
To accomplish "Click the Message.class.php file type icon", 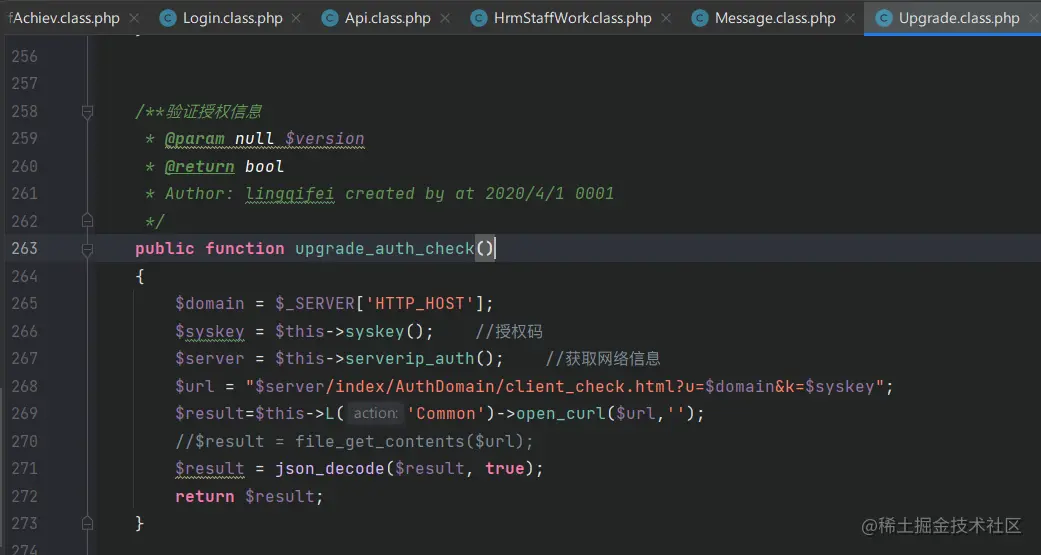I will [700, 18].
